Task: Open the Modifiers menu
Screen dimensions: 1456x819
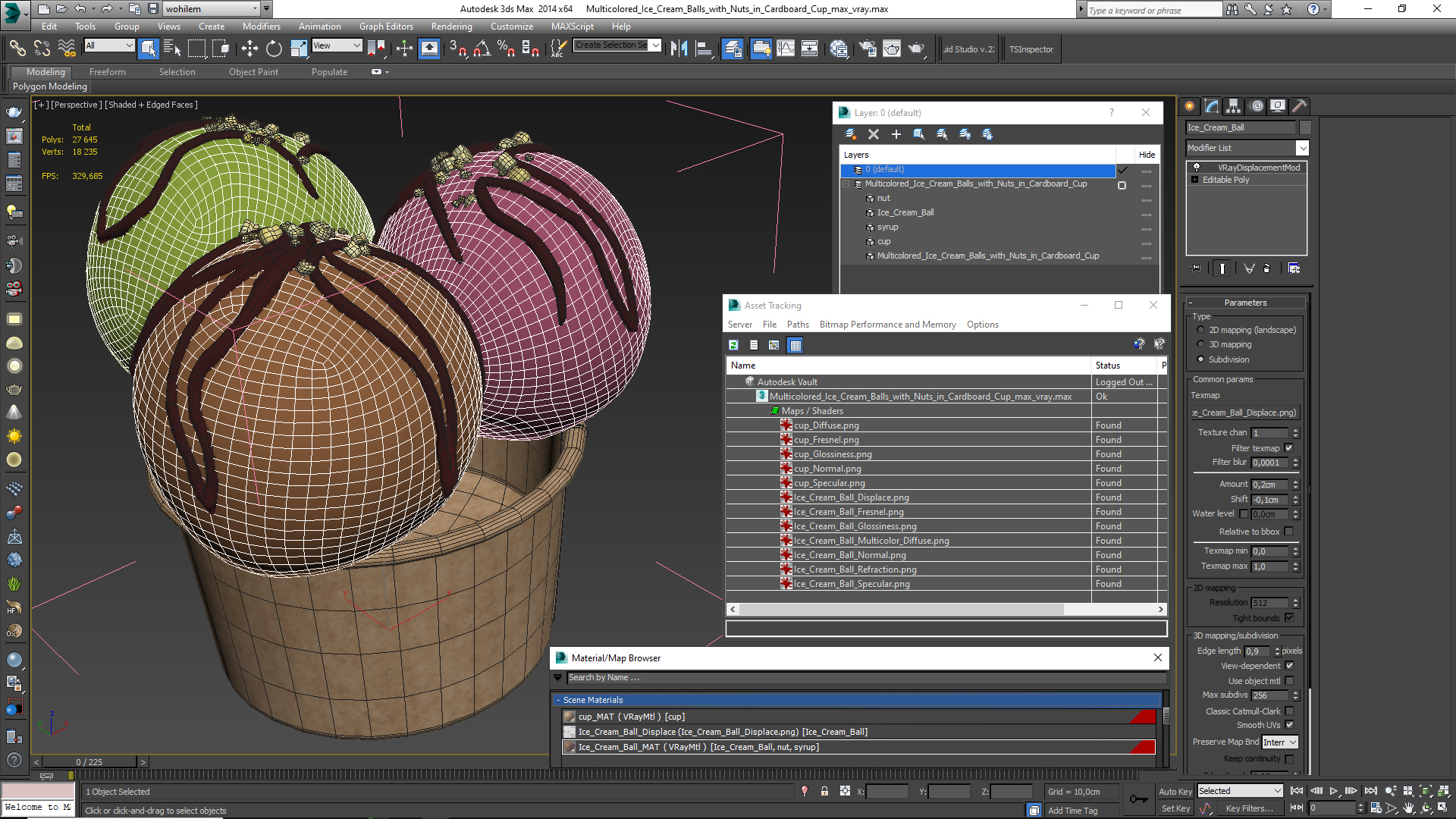Action: click(x=261, y=27)
